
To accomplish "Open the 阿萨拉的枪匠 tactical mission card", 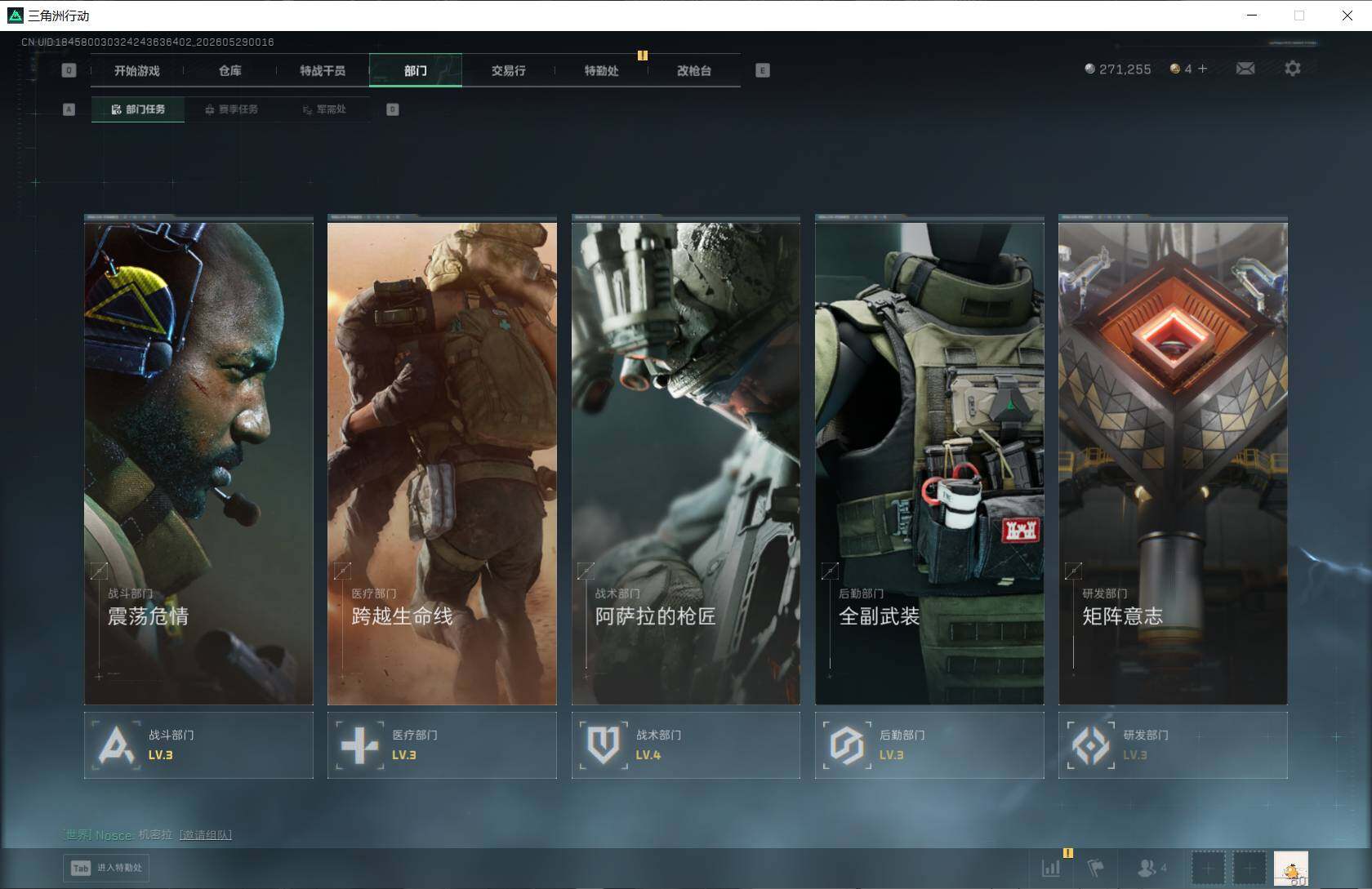I will click(x=686, y=463).
